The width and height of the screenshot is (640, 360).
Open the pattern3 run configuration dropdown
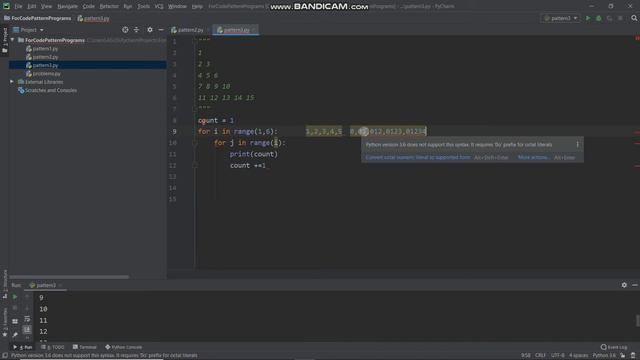[561, 18]
